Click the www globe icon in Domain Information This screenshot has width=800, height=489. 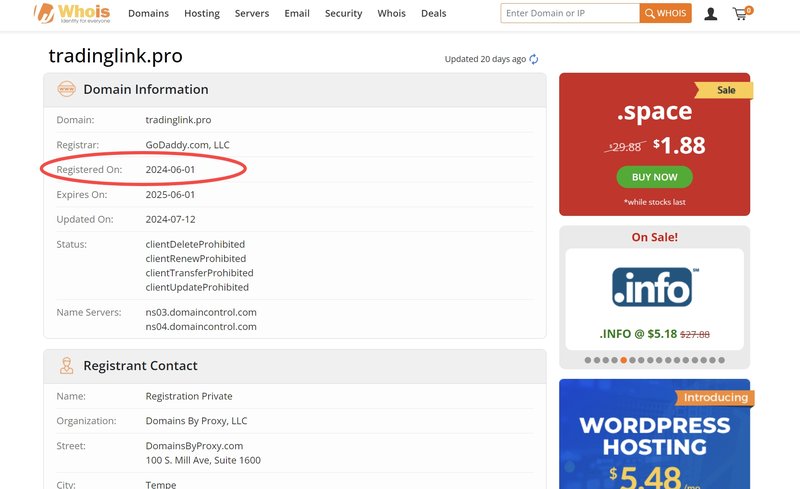click(x=66, y=89)
